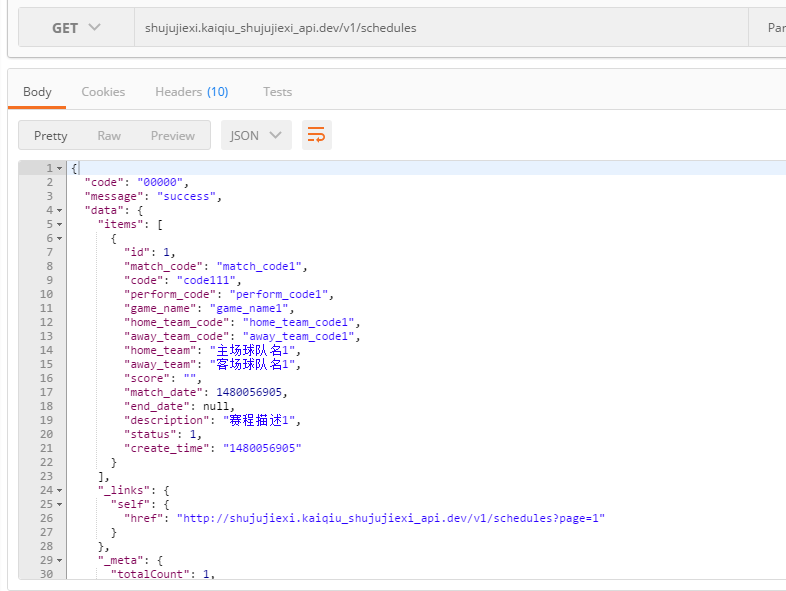Select the Body tab
The height and width of the screenshot is (591, 786).
37,92
